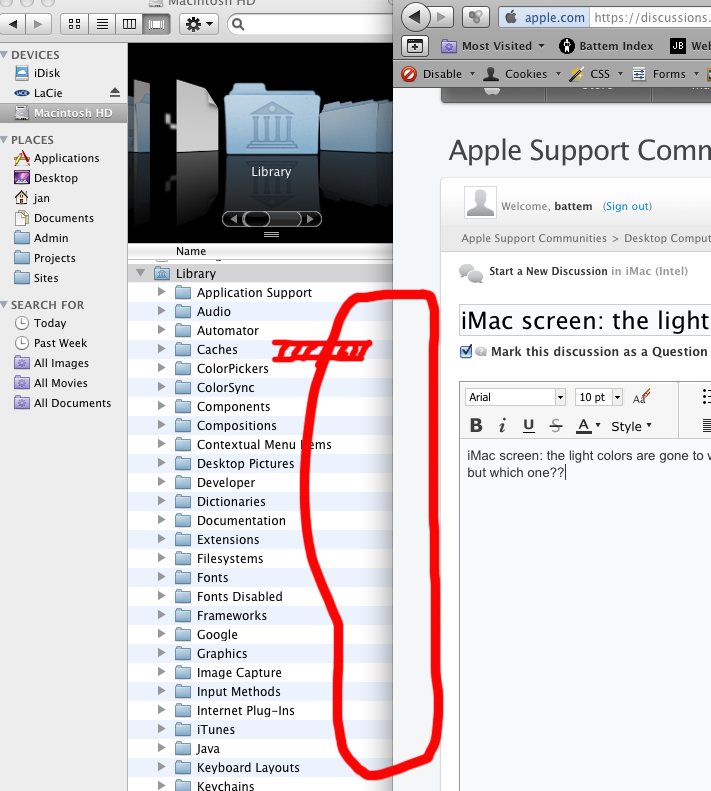Collapse the SEARCH FOR sidebar section
The height and width of the screenshot is (791, 711).
pos(4,305)
